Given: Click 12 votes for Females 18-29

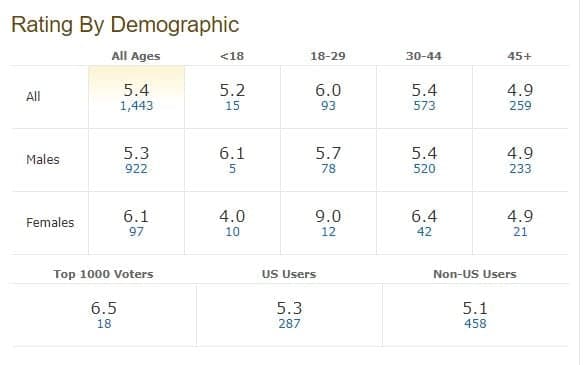Looking at the screenshot, I should pos(328,232).
